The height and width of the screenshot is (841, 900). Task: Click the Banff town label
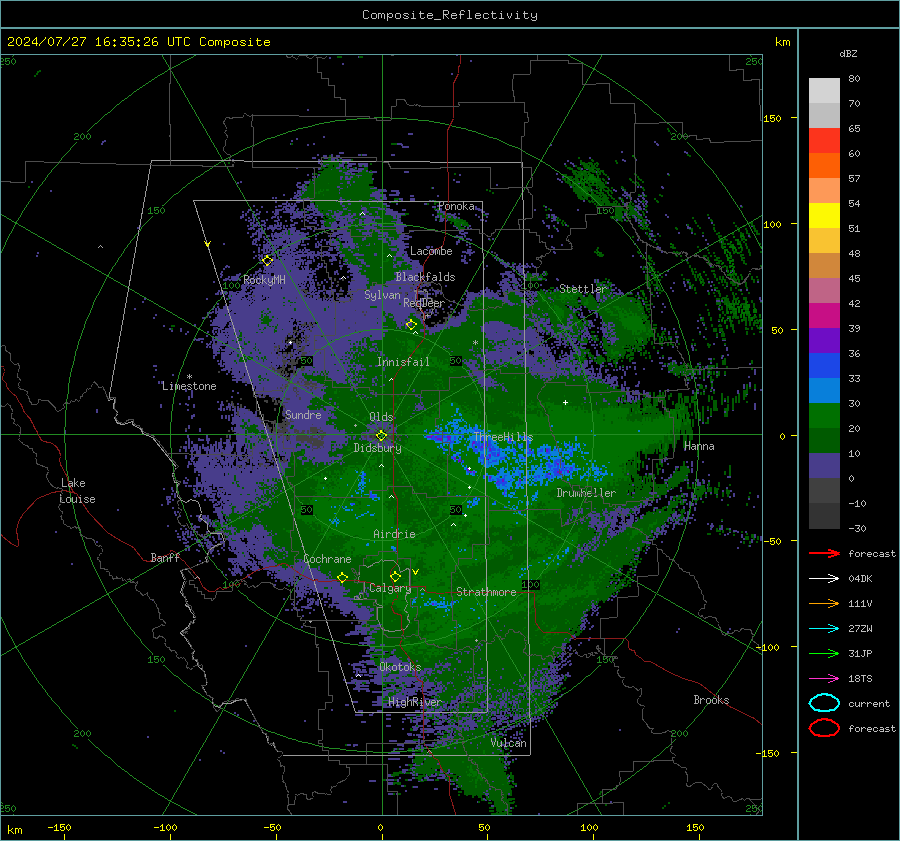point(165,557)
